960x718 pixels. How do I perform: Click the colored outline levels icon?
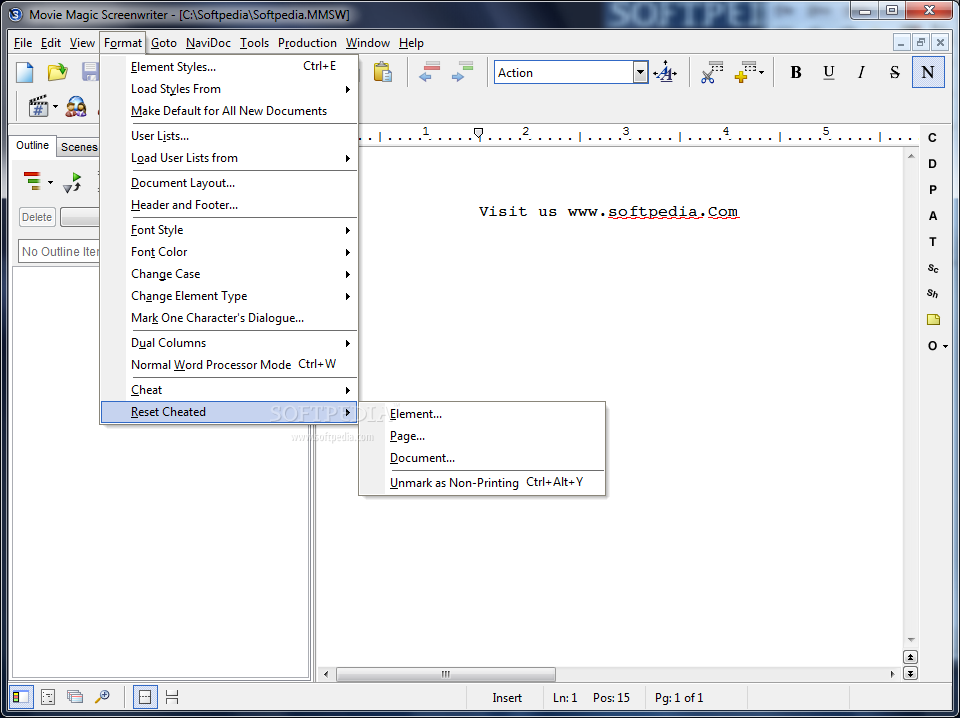coord(33,182)
